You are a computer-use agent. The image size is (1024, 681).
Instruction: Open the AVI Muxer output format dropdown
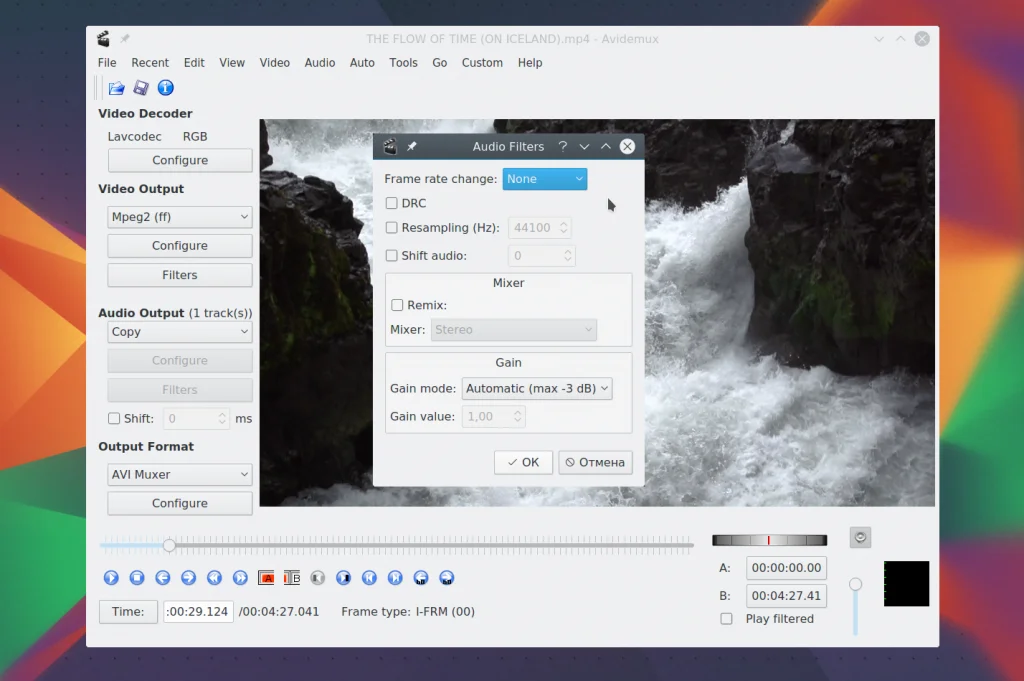click(x=180, y=475)
